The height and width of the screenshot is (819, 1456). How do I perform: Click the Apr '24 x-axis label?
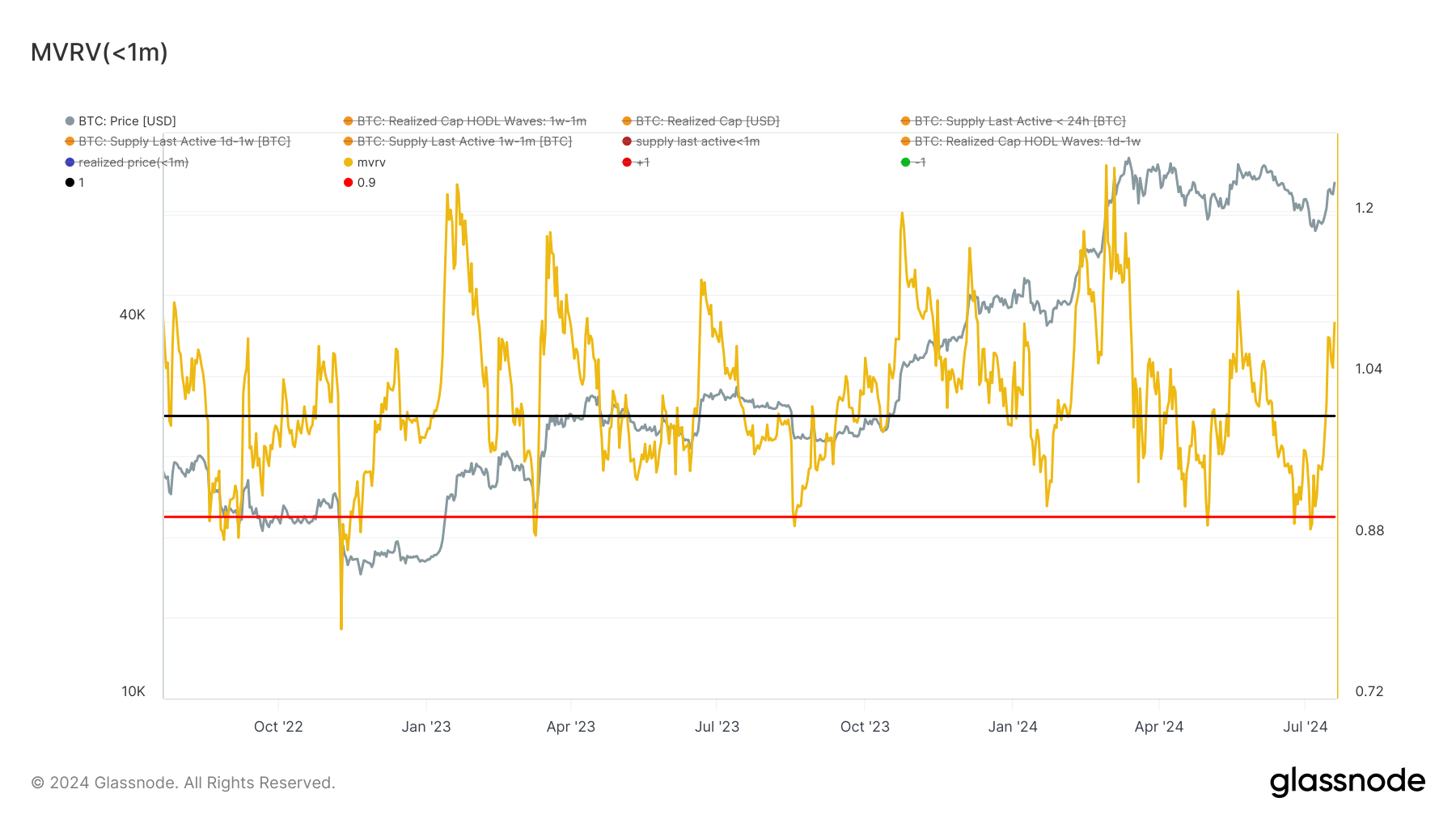click(1159, 727)
